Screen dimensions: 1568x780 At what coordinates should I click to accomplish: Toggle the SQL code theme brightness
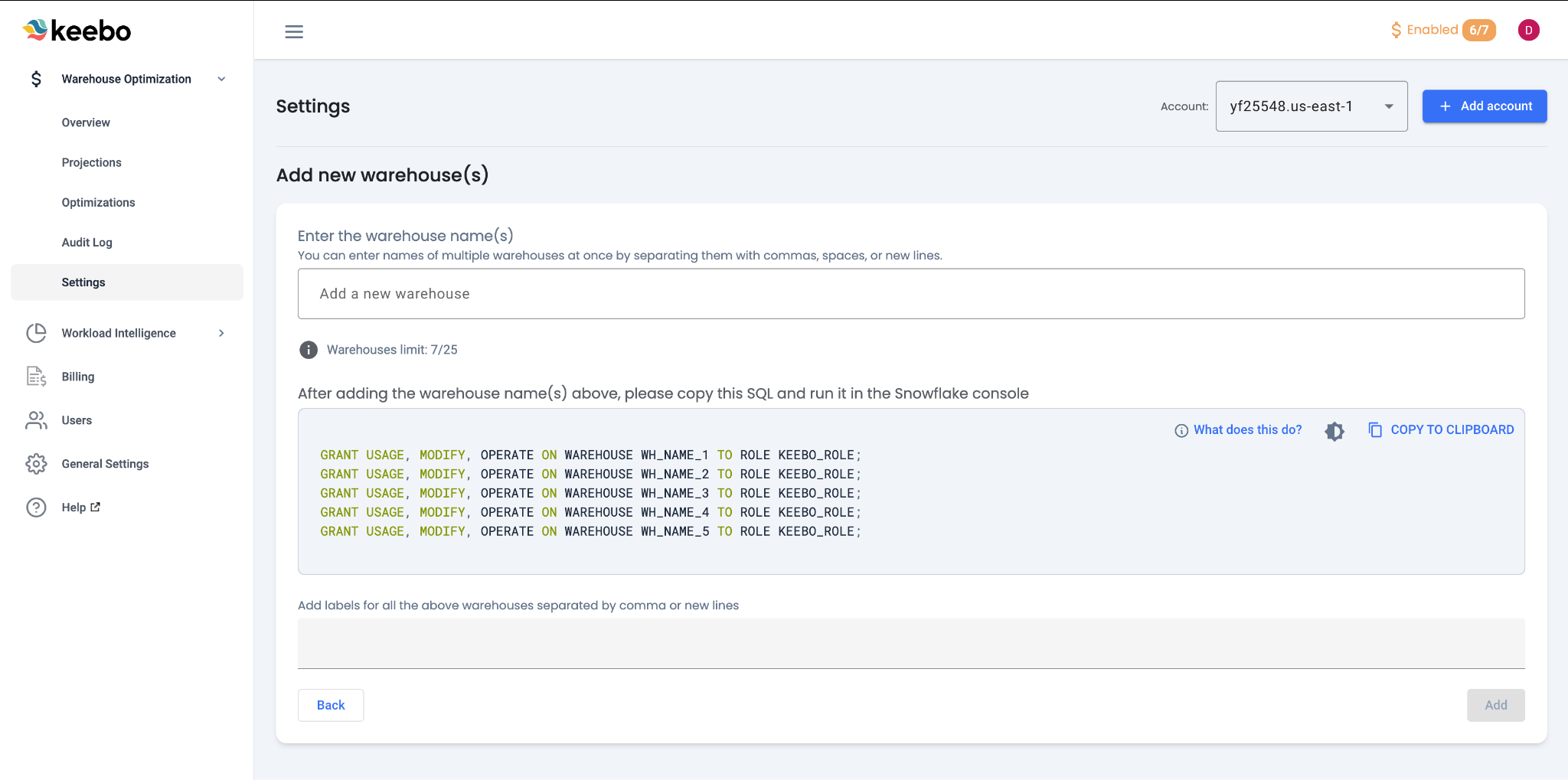pos(1334,431)
